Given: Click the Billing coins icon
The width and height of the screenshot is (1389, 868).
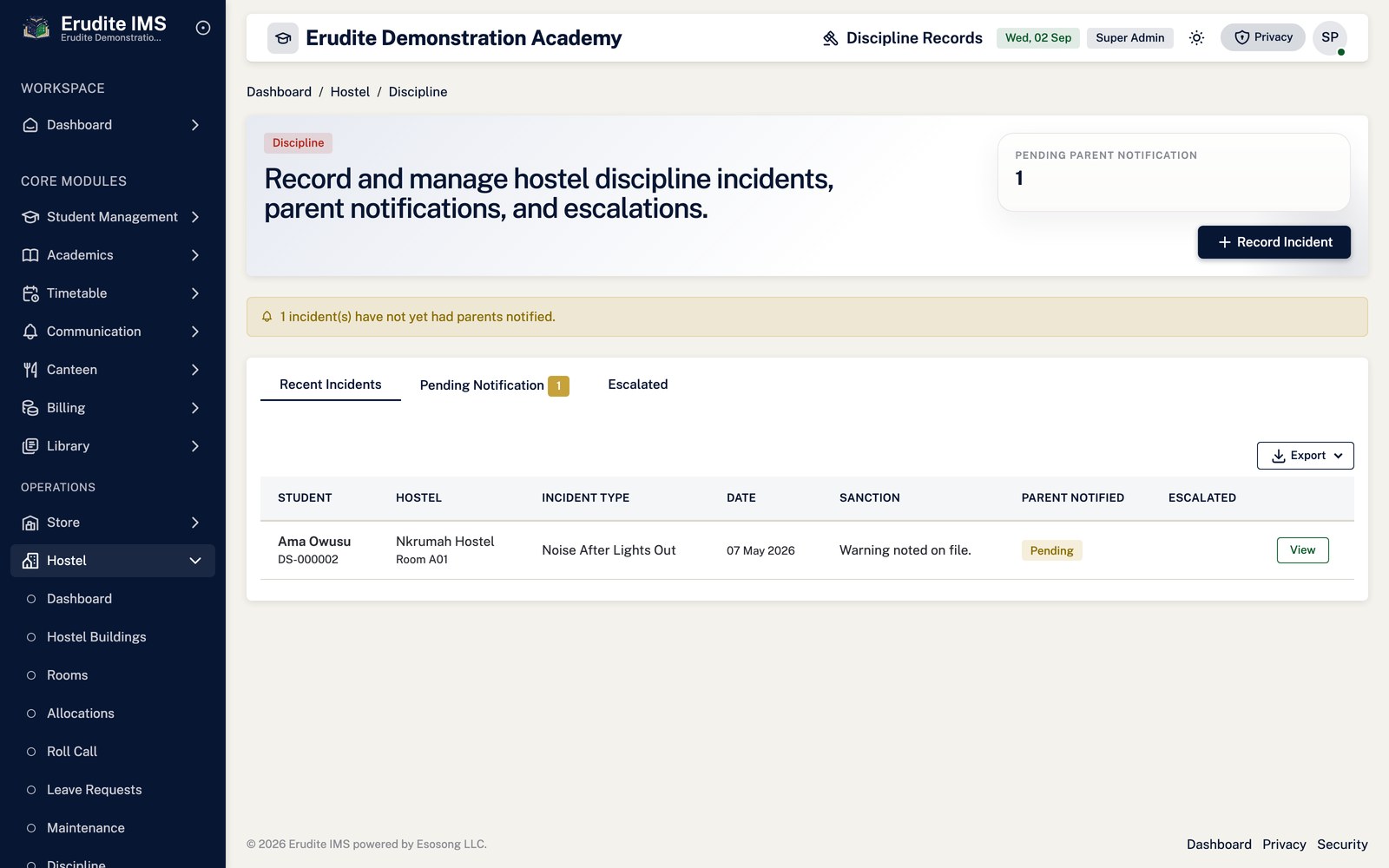Looking at the screenshot, I should tap(30, 408).
